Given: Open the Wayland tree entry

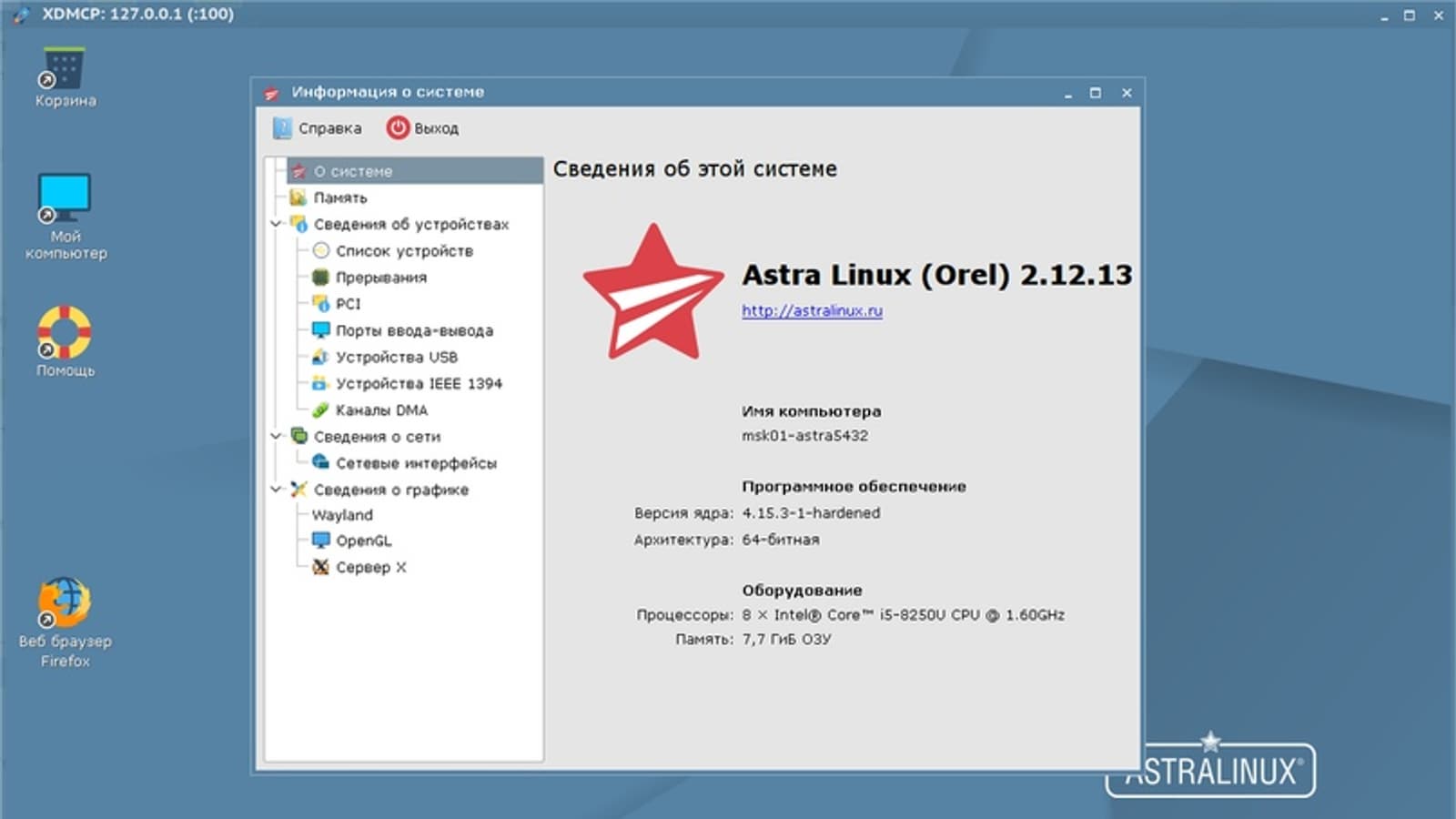Looking at the screenshot, I should pyautogui.click(x=342, y=515).
